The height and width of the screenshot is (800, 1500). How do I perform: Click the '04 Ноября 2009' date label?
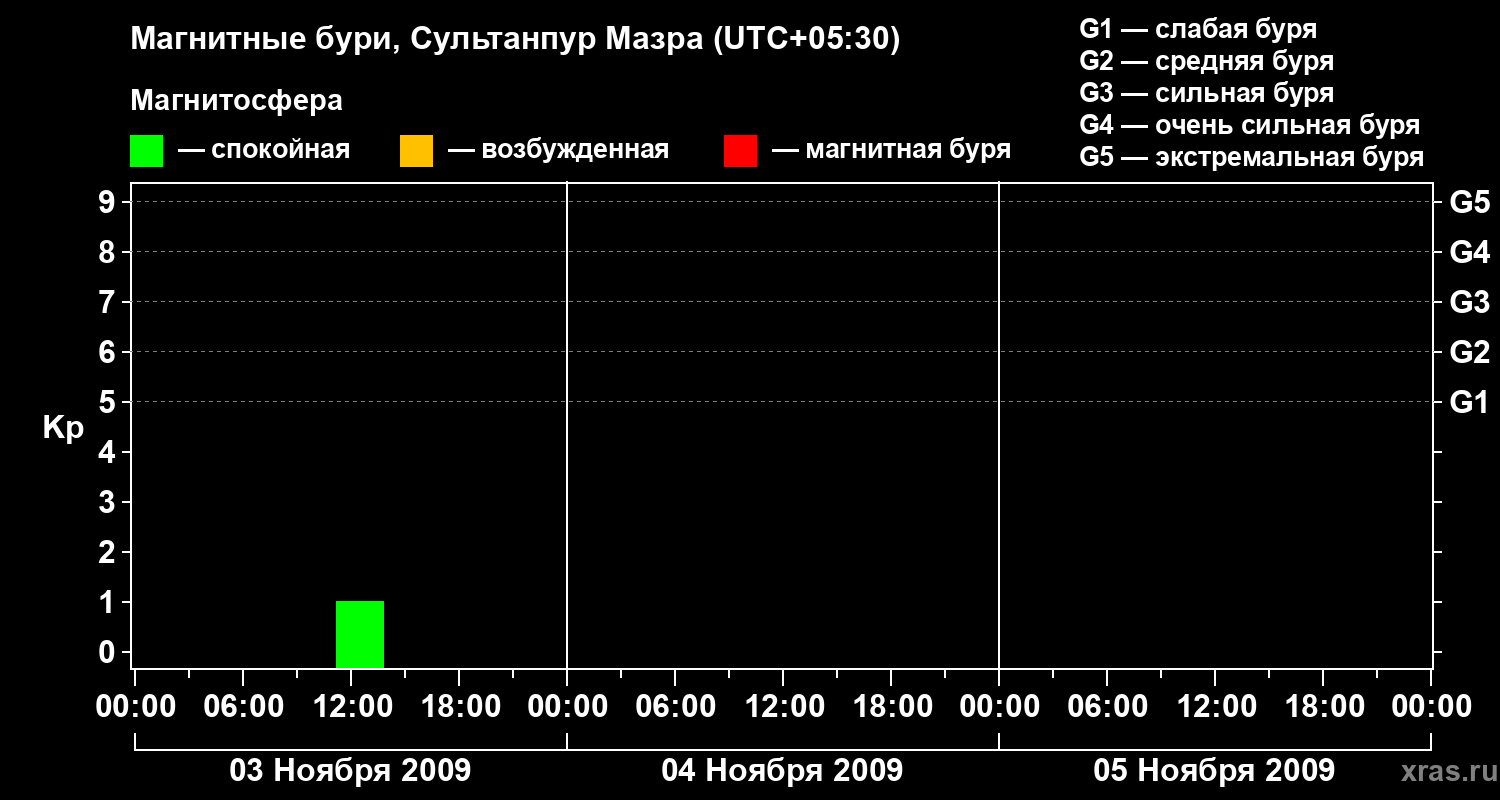coord(782,770)
